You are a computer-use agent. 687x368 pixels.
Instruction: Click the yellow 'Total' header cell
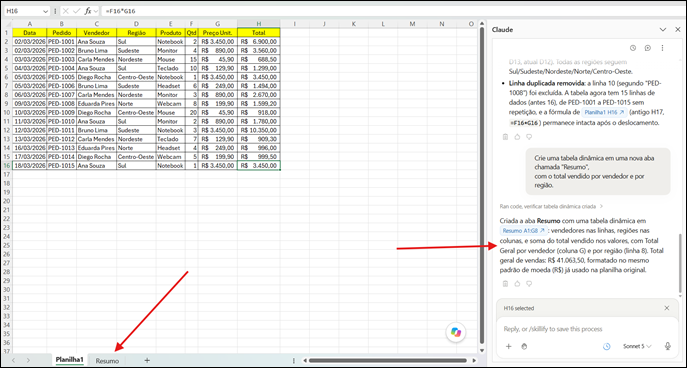point(259,32)
